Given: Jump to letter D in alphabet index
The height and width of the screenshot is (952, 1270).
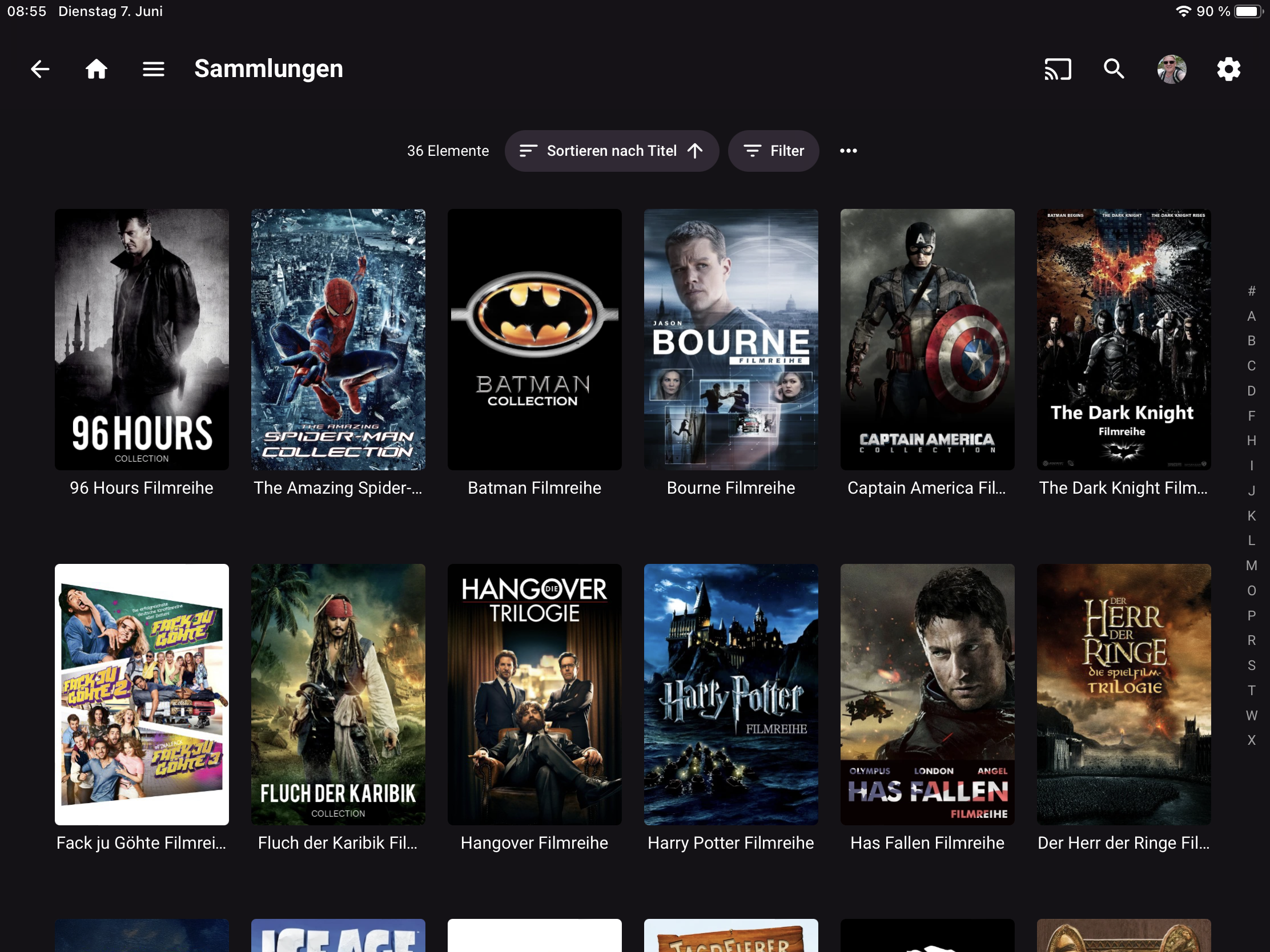Looking at the screenshot, I should 1252,391.
